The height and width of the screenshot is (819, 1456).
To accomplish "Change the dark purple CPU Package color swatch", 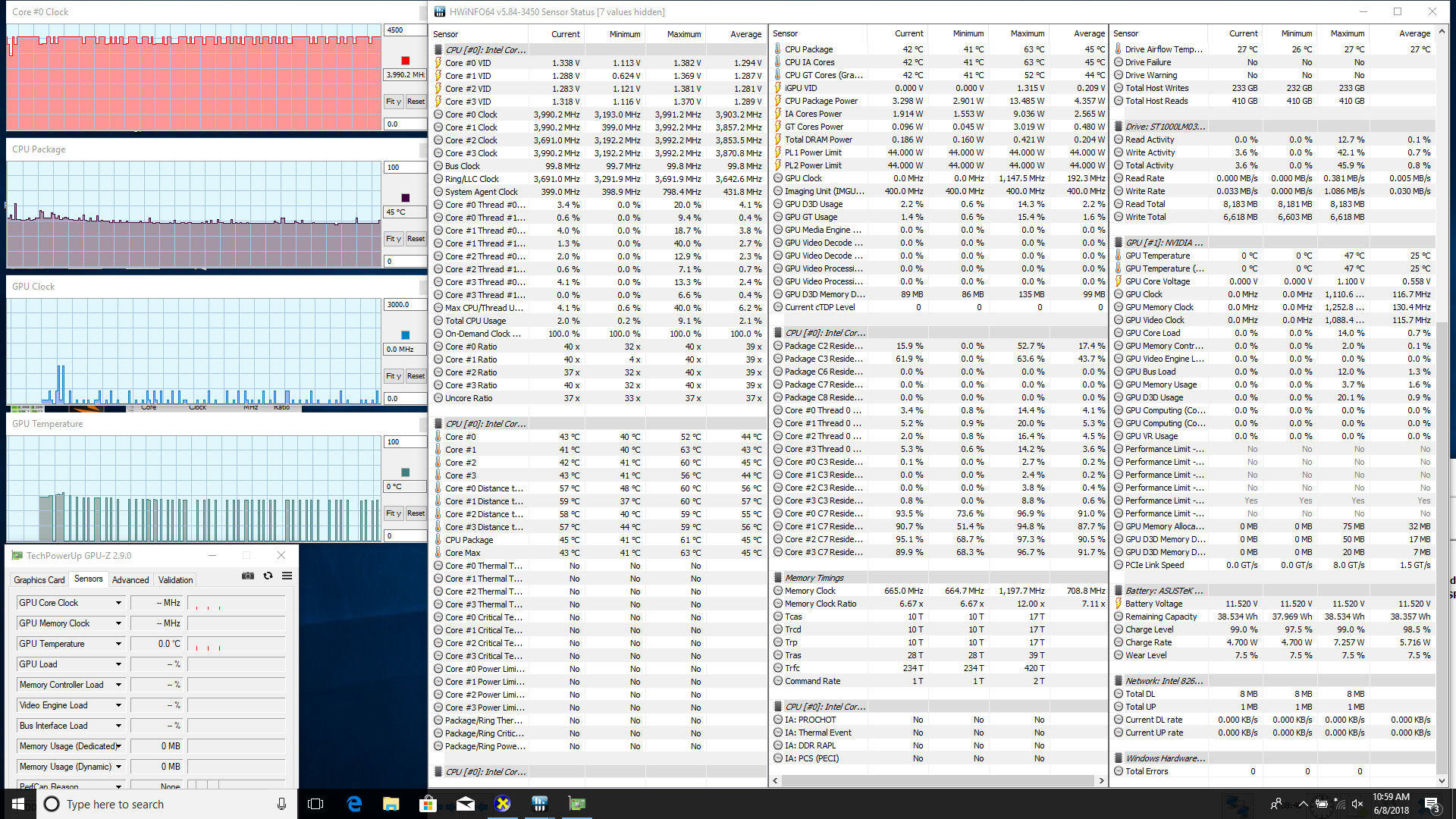I will 405,198.
